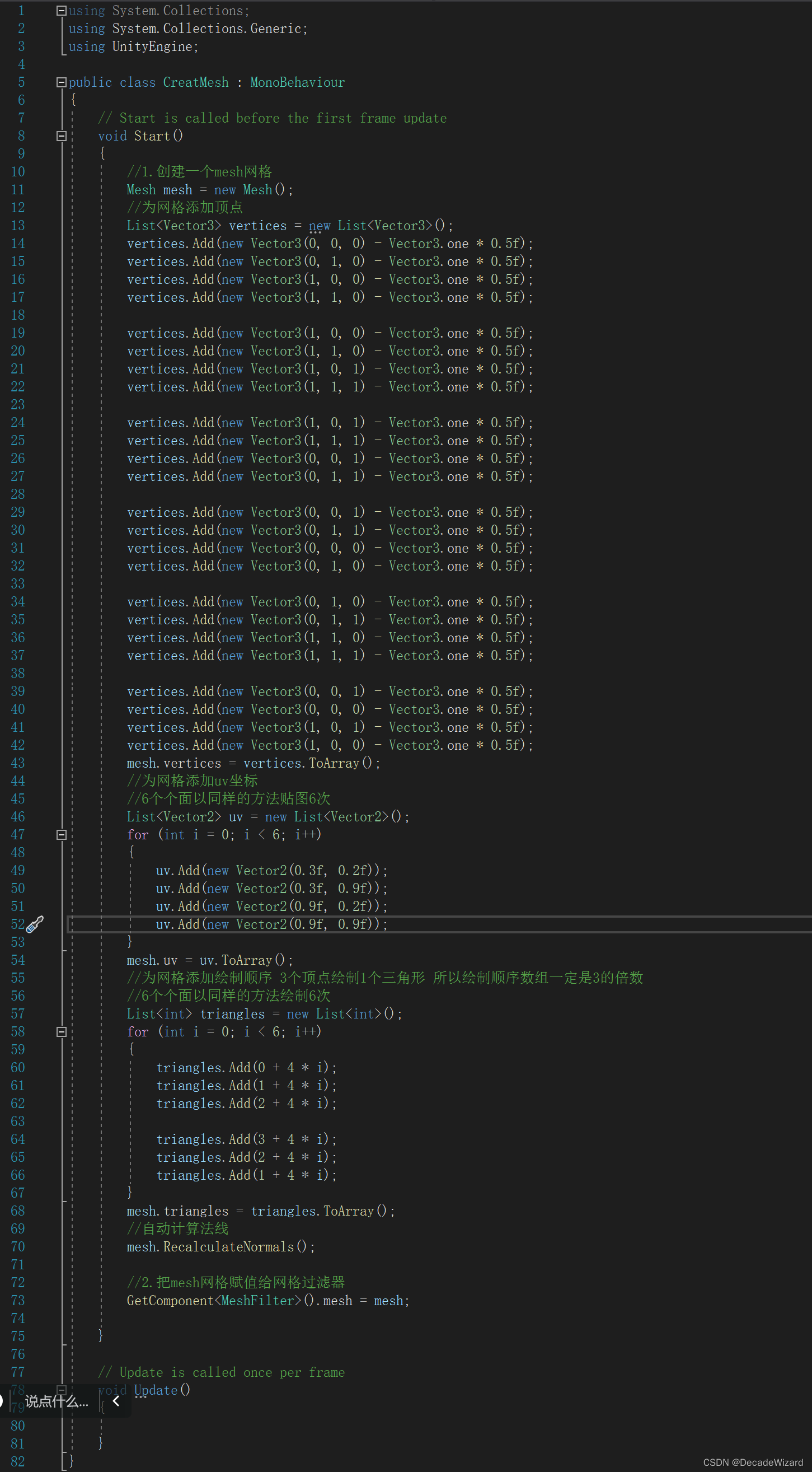Click 'List<int> triangles' declaration line

(x=264, y=1013)
